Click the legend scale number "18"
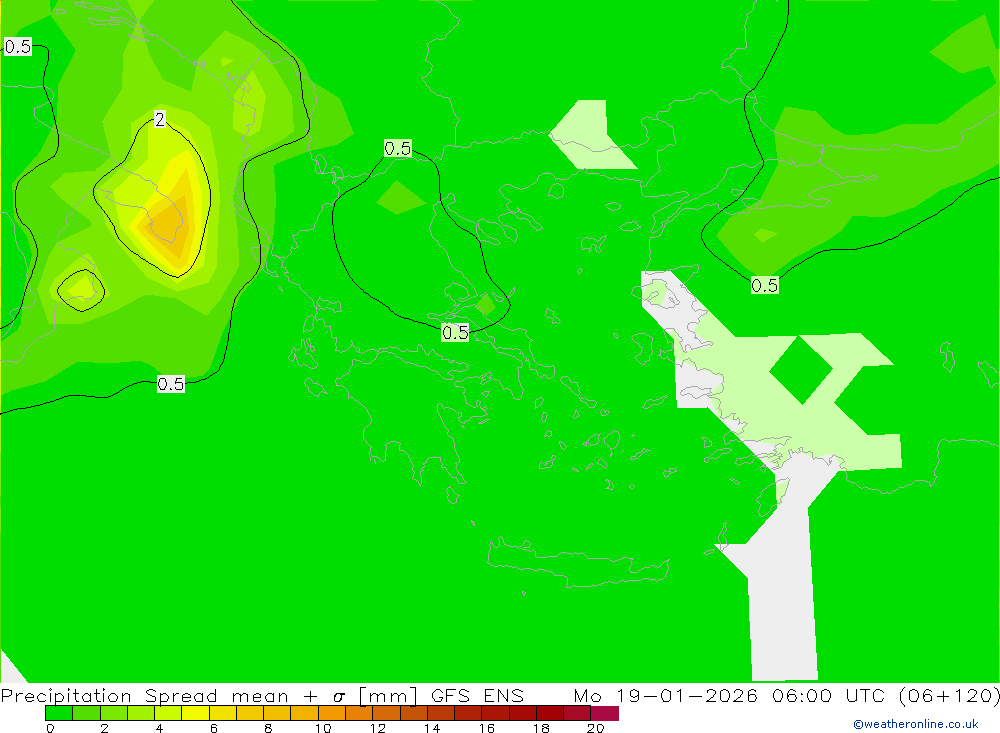Viewport: 1000px width, 733px height. (541, 728)
